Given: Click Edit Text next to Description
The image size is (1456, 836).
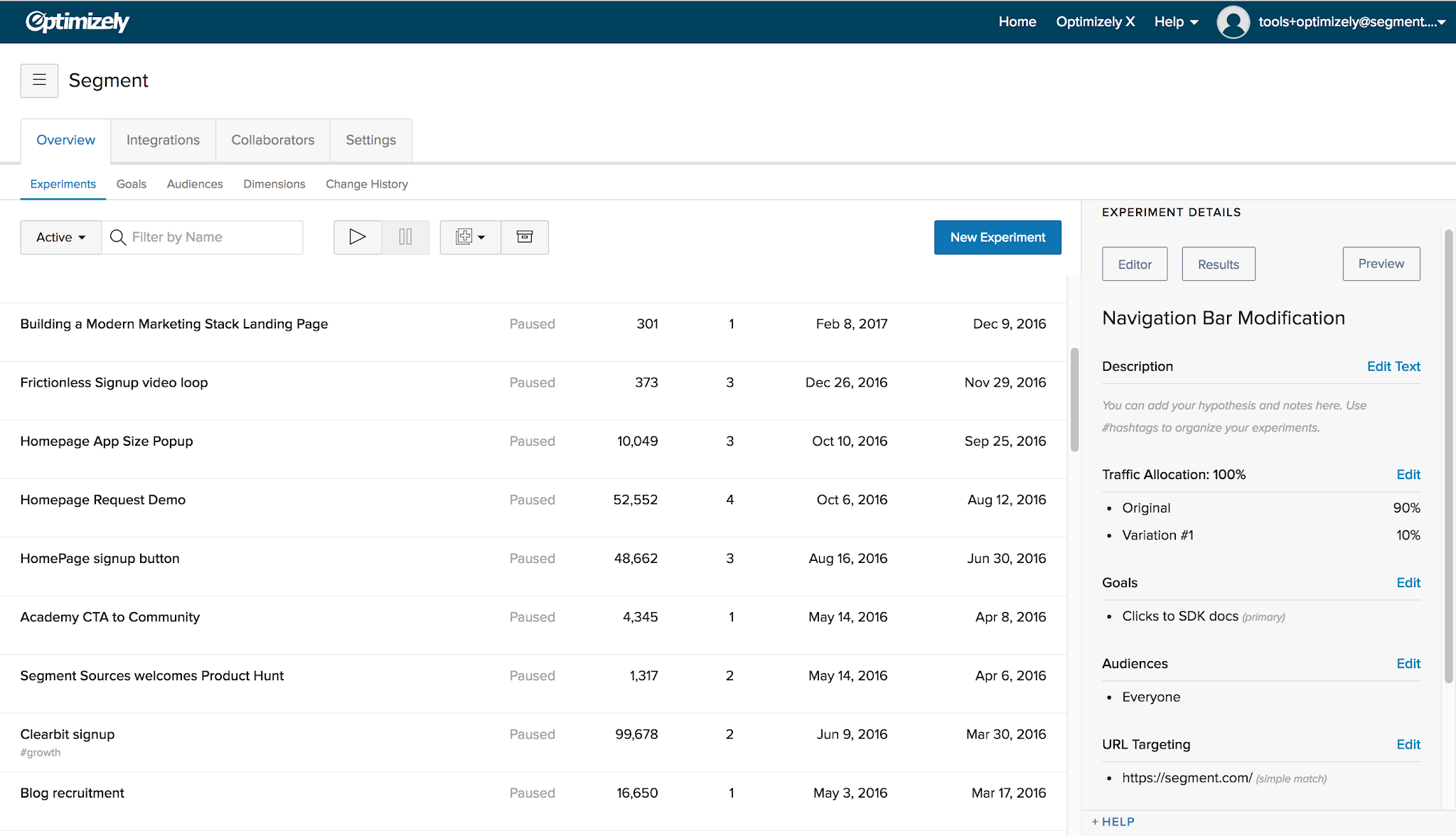Looking at the screenshot, I should pyautogui.click(x=1393, y=366).
